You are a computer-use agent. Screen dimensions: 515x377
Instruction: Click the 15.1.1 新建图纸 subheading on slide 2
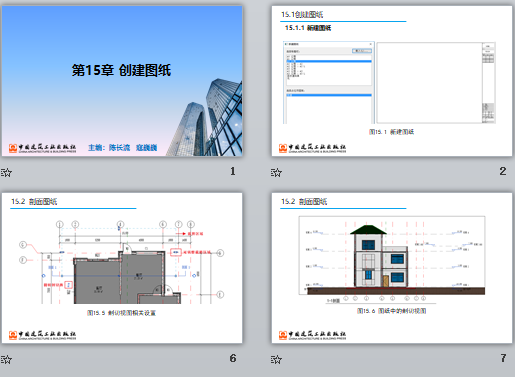pos(308,28)
